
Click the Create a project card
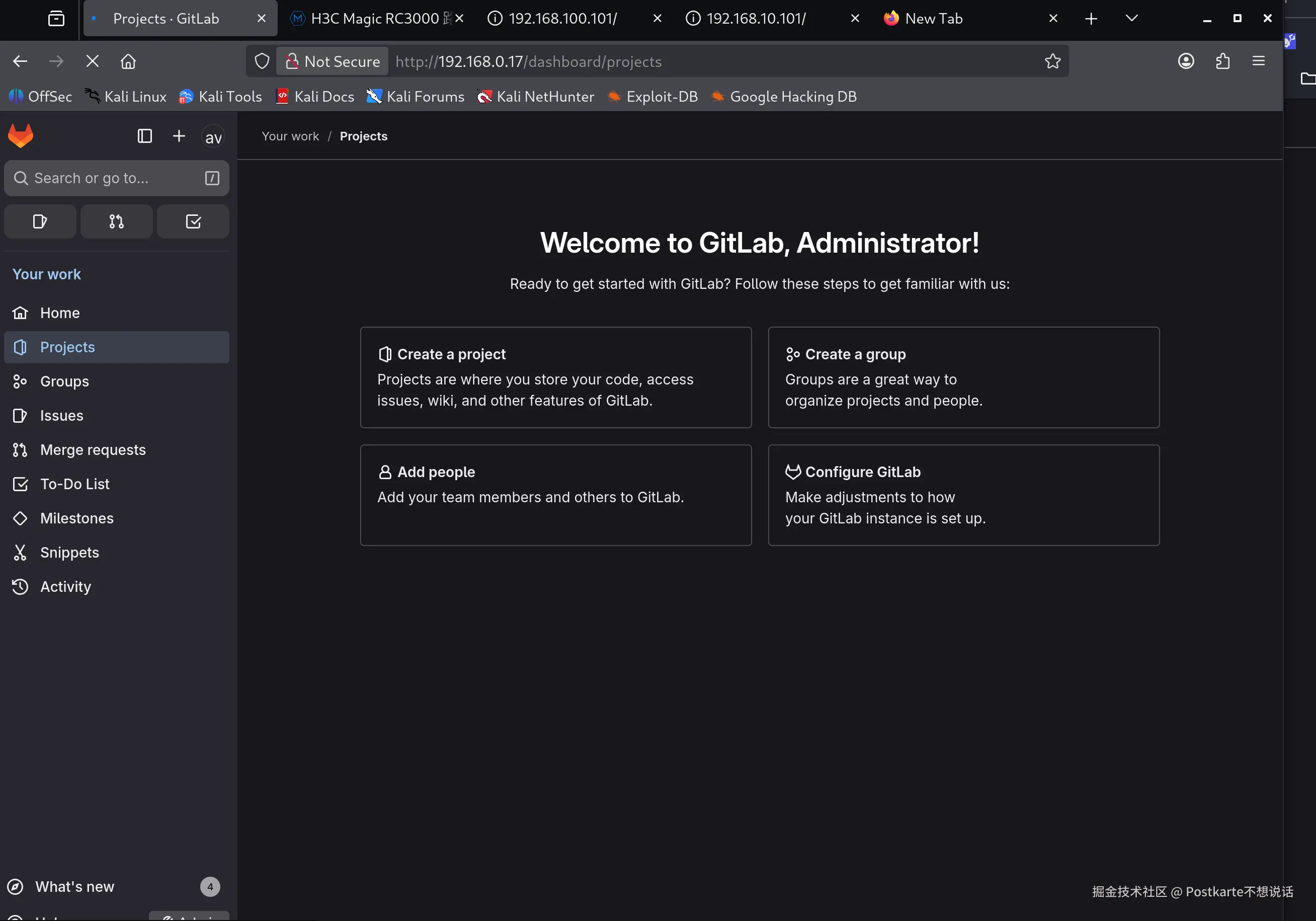coord(555,377)
